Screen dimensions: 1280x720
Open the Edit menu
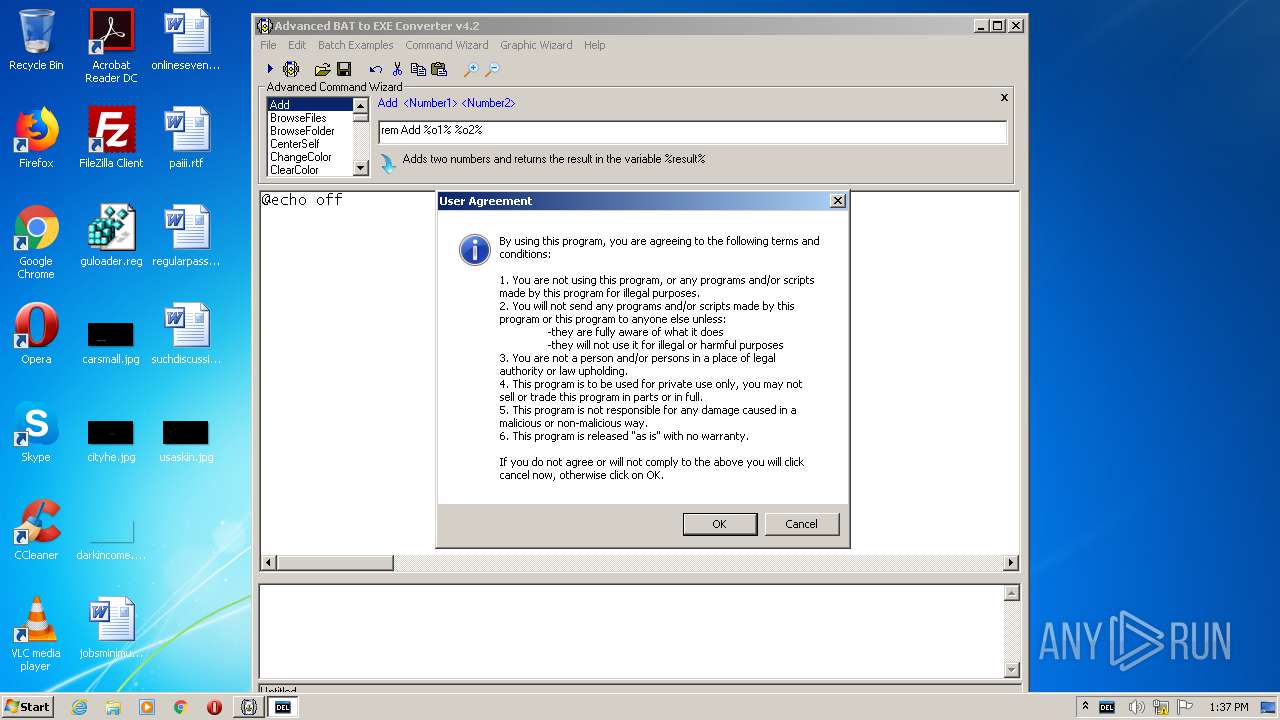(x=297, y=45)
